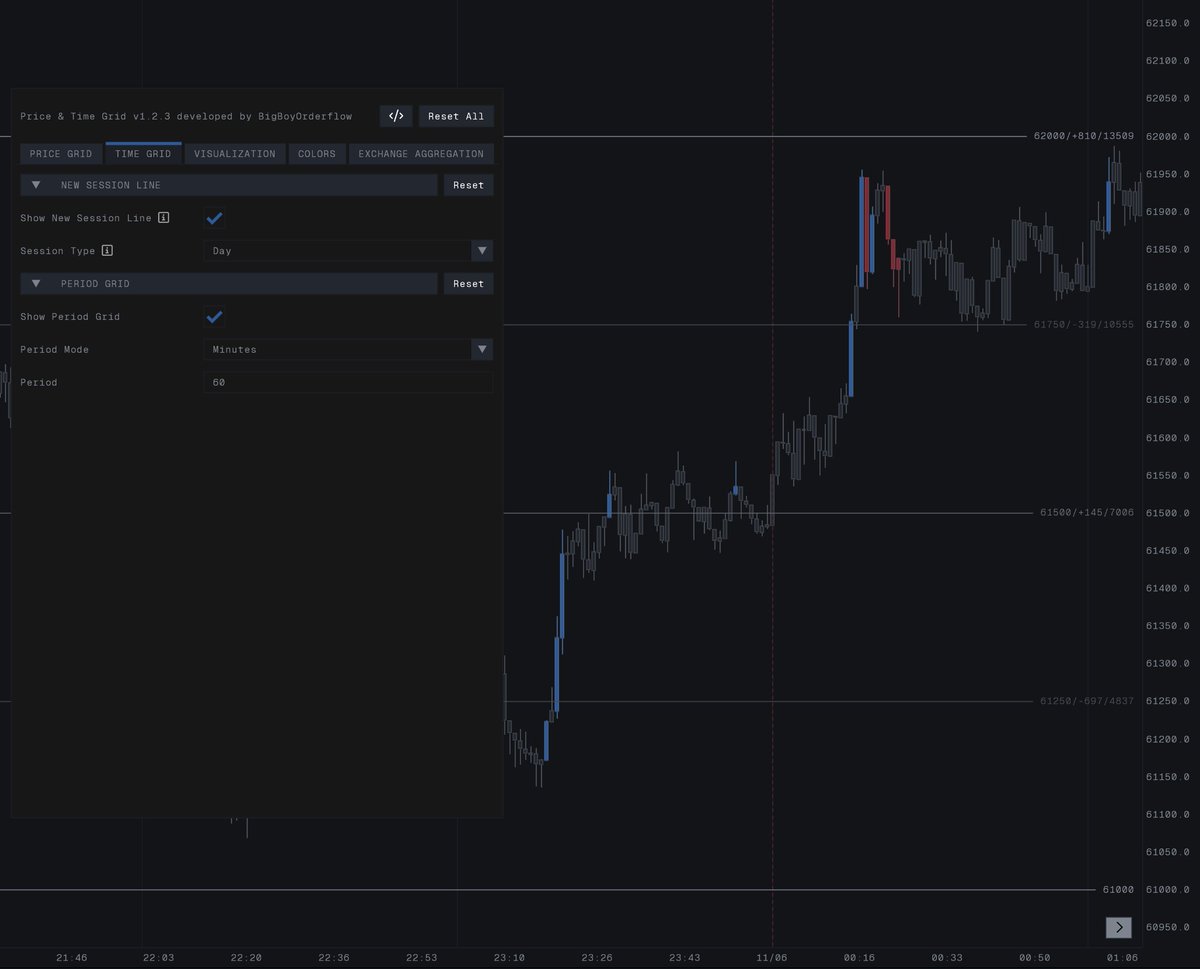The height and width of the screenshot is (969, 1200).
Task: Click the Reset All button
Action: point(456,116)
